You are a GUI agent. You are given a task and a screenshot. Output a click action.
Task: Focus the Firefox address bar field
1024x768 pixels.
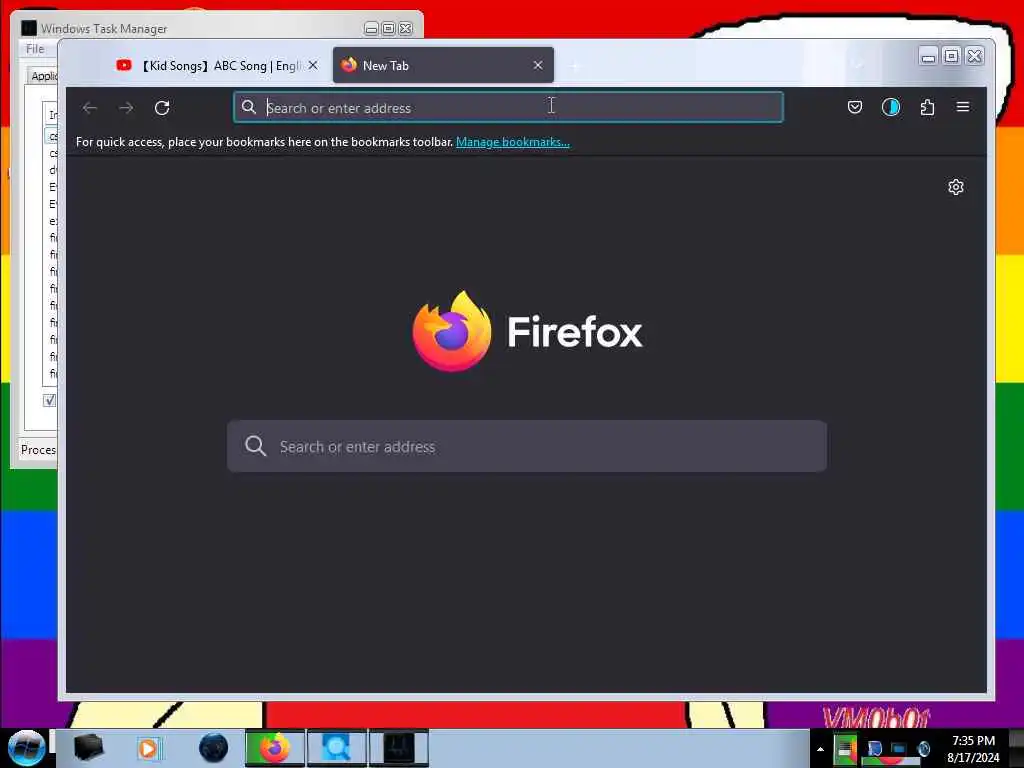[508, 107]
